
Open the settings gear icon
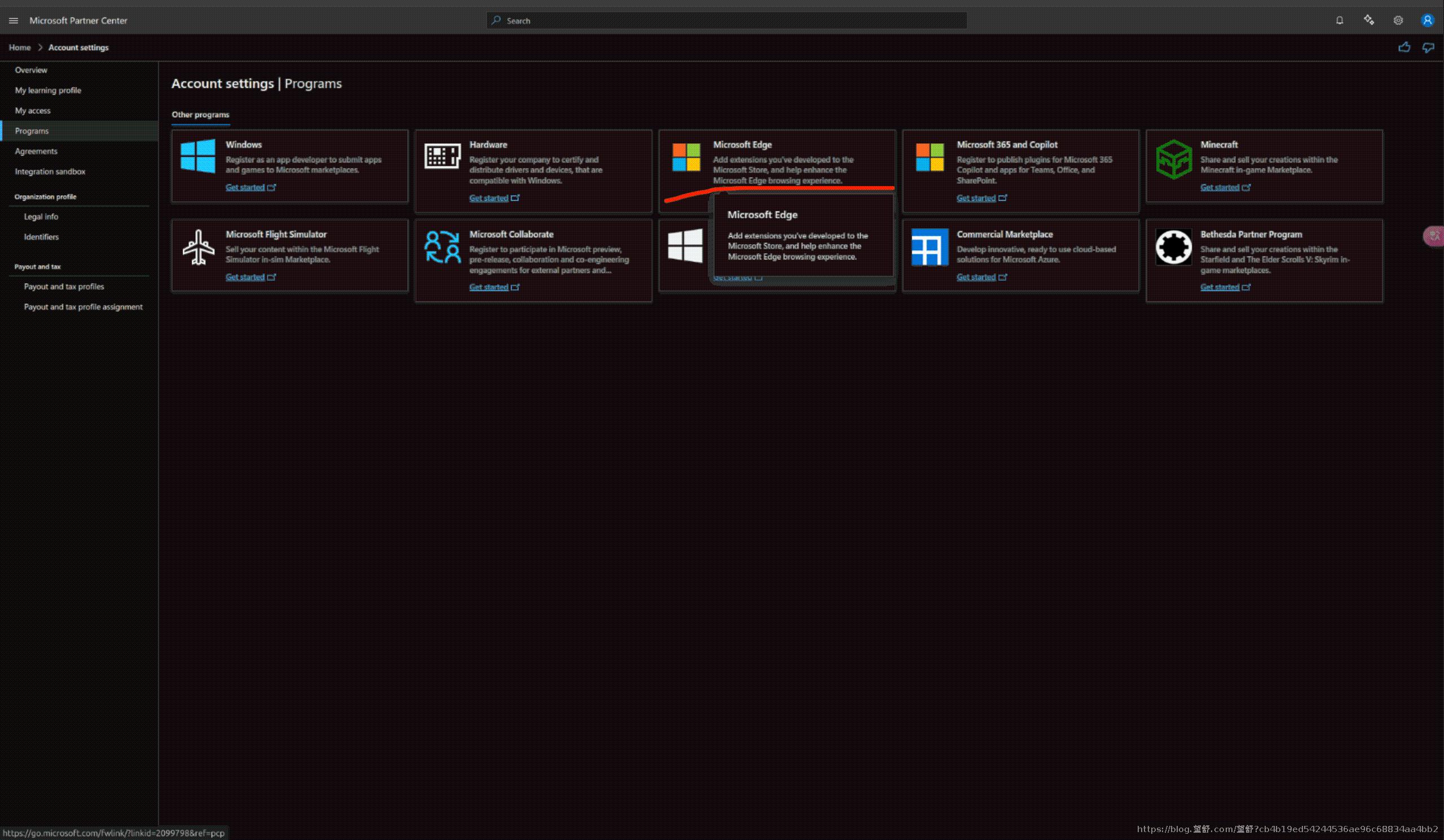(x=1398, y=21)
